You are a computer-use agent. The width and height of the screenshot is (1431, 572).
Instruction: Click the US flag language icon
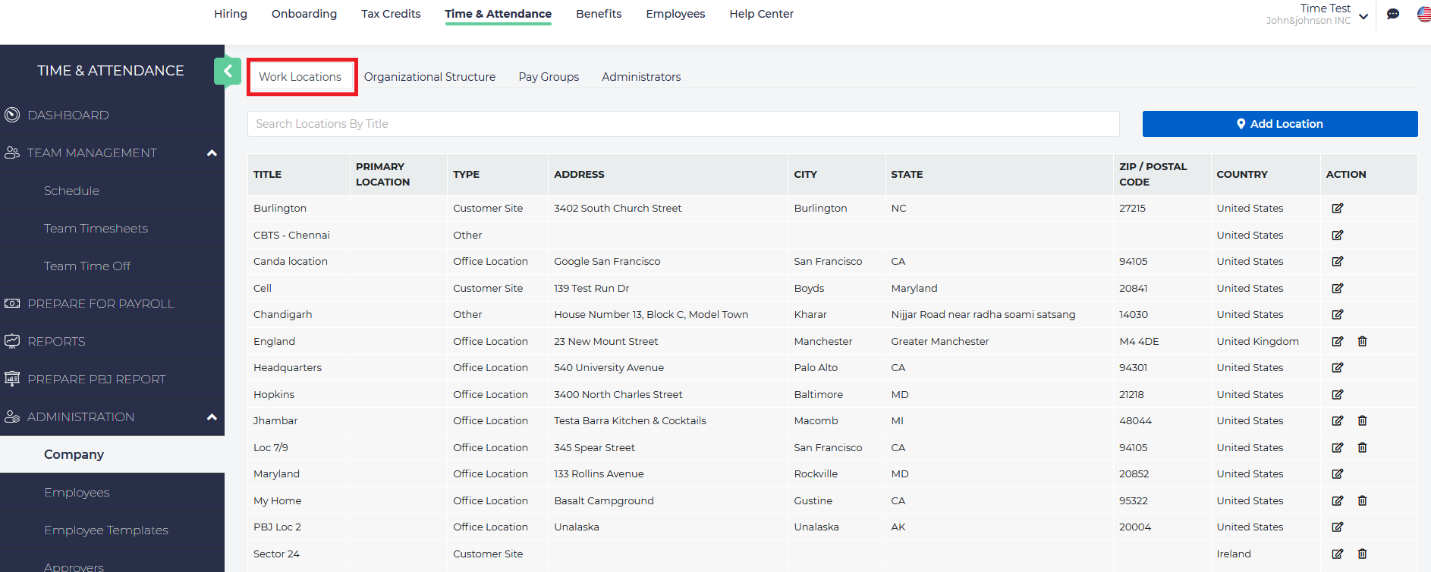(x=1423, y=14)
